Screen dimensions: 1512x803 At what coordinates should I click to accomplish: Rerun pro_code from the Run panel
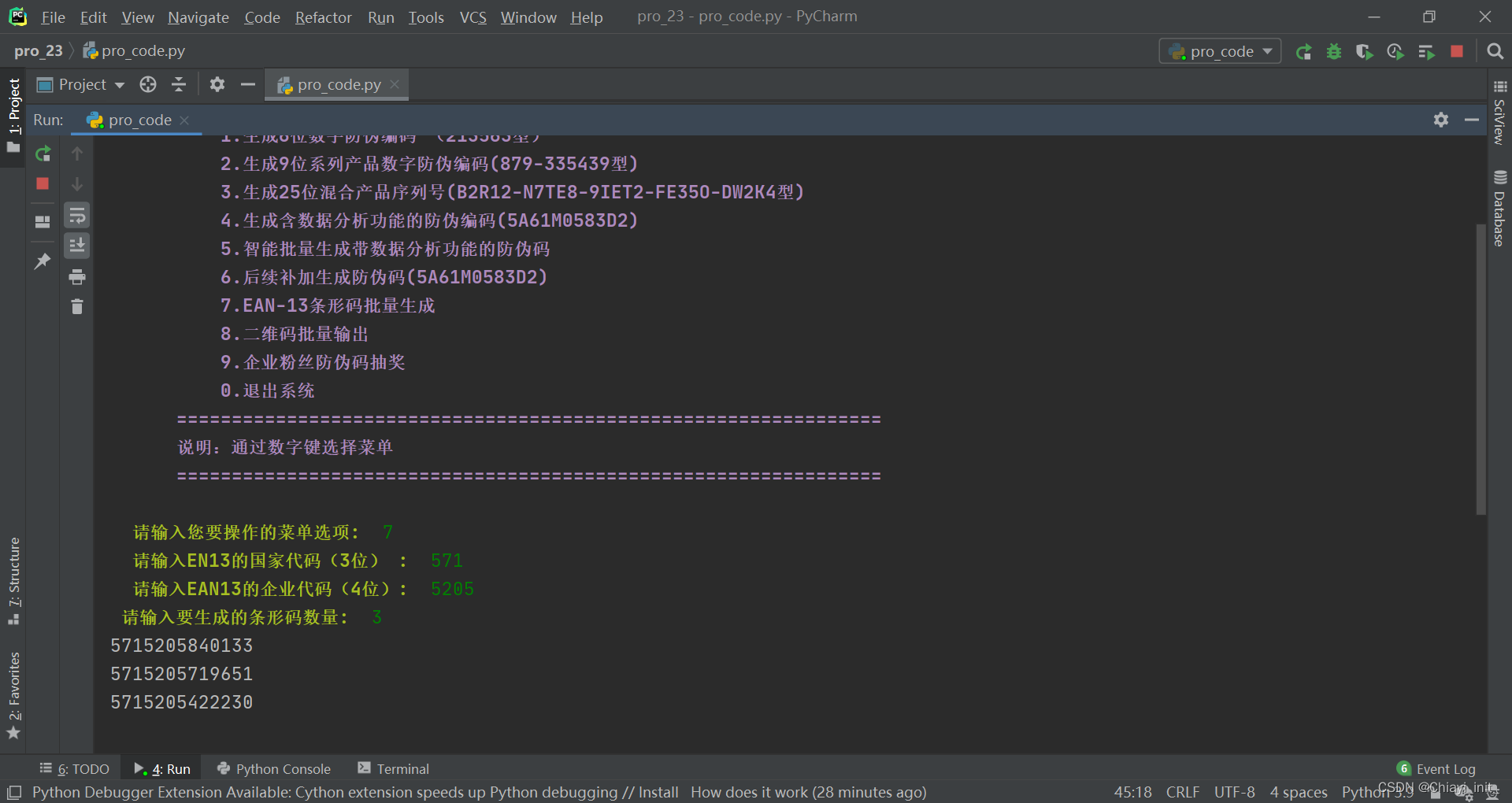(43, 154)
